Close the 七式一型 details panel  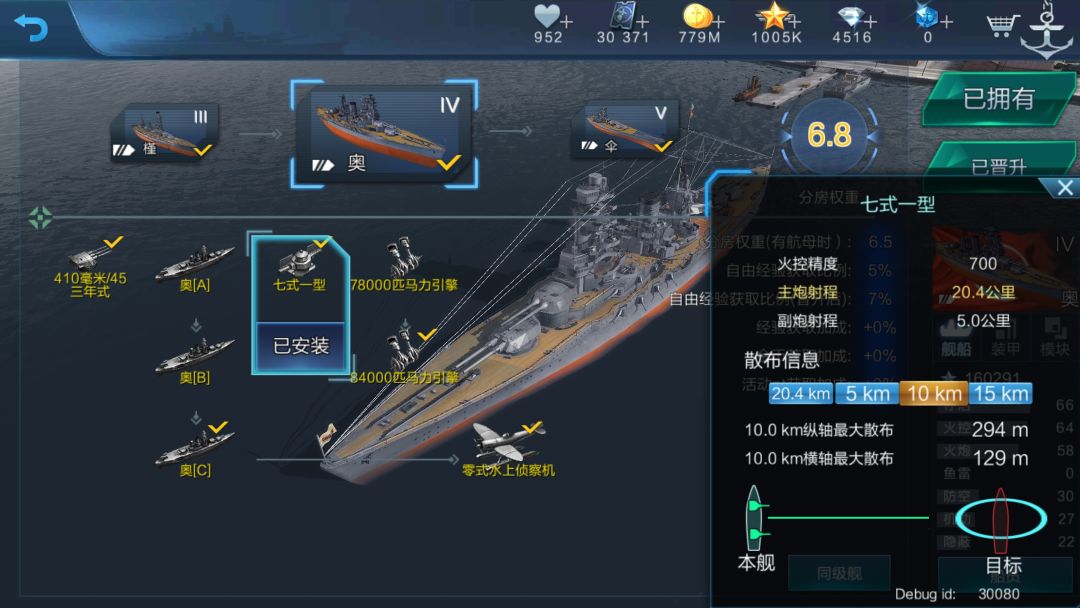click(1064, 187)
